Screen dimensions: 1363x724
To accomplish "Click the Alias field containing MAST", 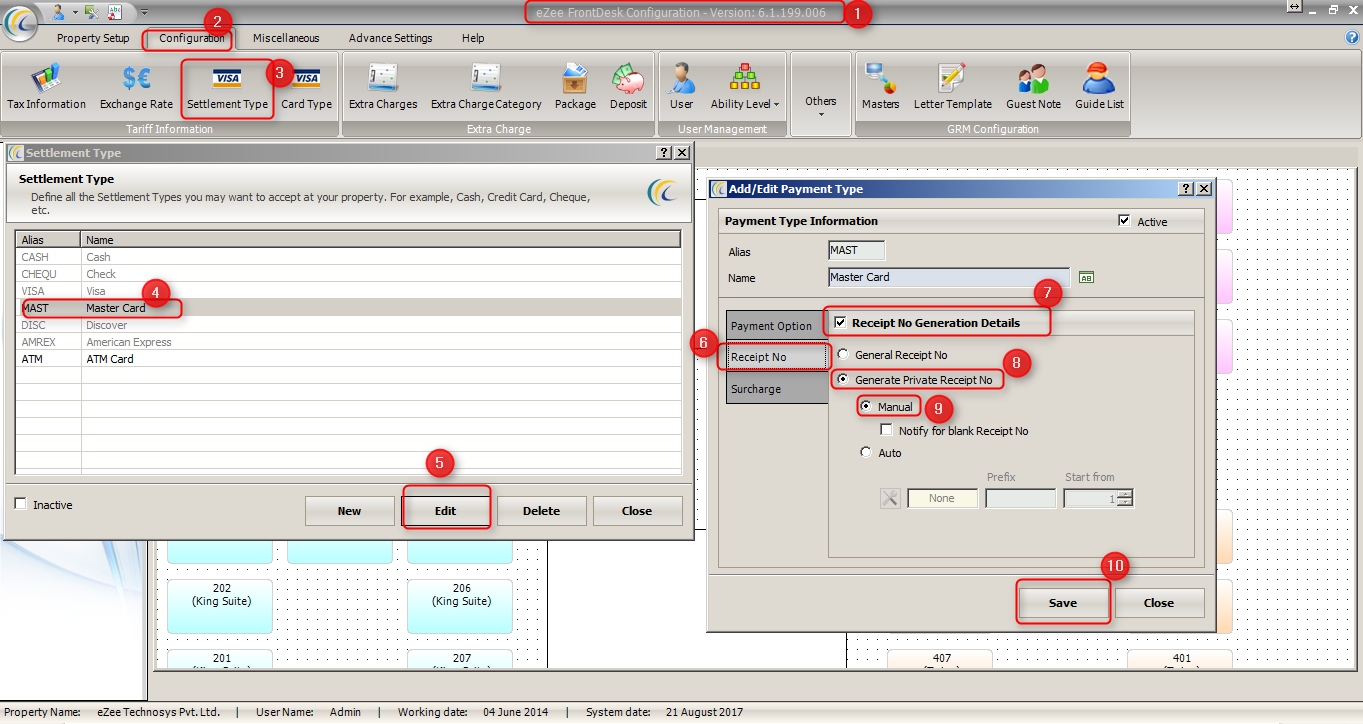I will click(x=857, y=250).
